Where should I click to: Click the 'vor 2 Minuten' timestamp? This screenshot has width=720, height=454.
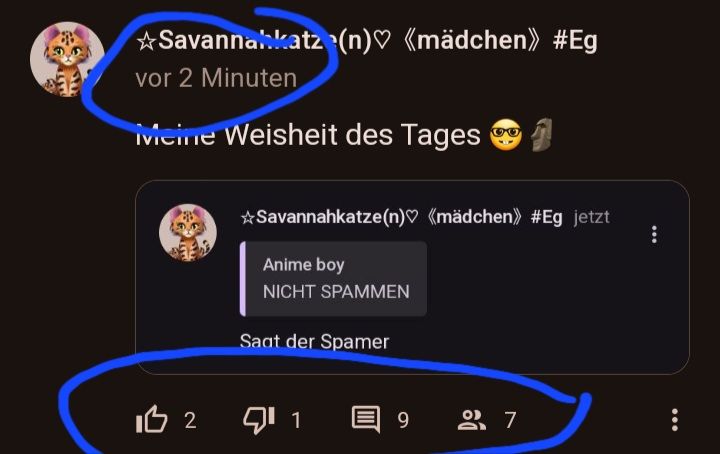[216, 78]
